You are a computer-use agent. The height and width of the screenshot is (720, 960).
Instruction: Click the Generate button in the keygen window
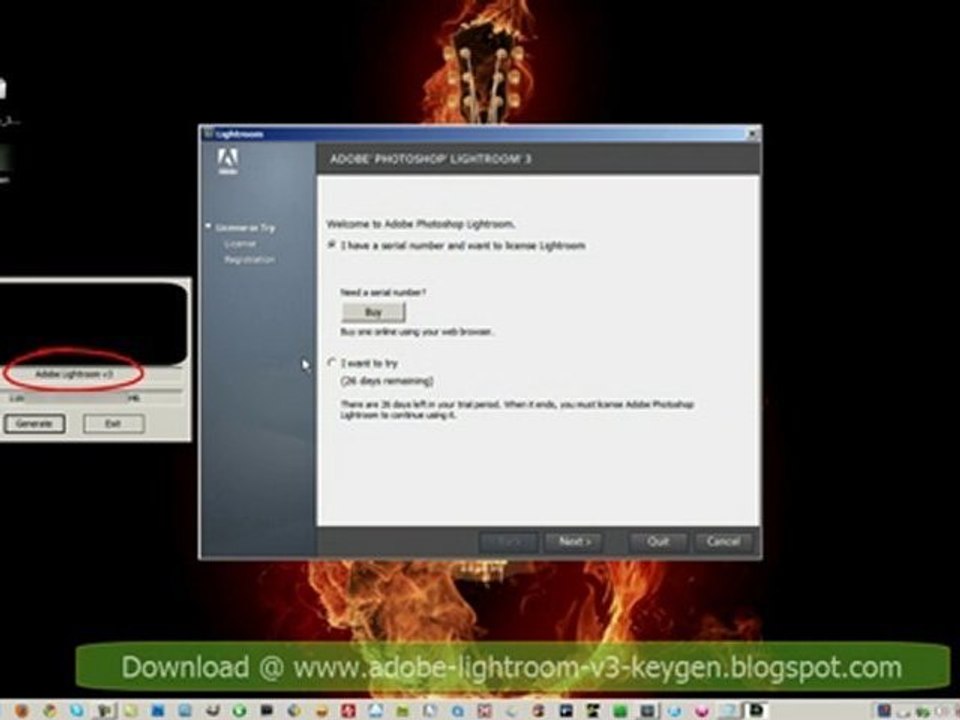[34, 424]
